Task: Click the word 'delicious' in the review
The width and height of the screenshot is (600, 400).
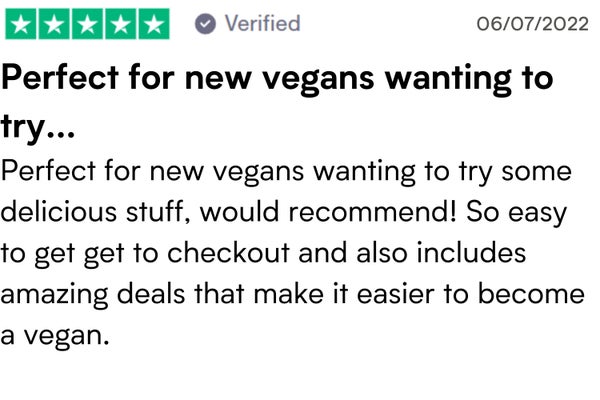Action: pos(59,212)
